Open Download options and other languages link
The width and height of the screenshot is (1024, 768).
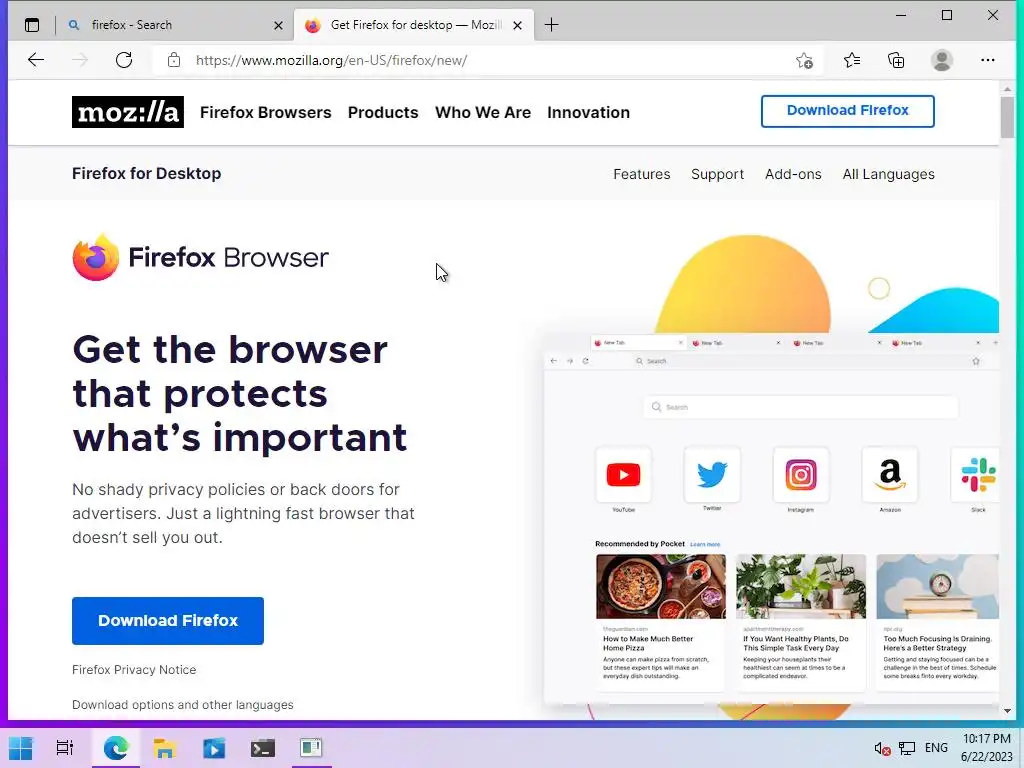coord(182,705)
